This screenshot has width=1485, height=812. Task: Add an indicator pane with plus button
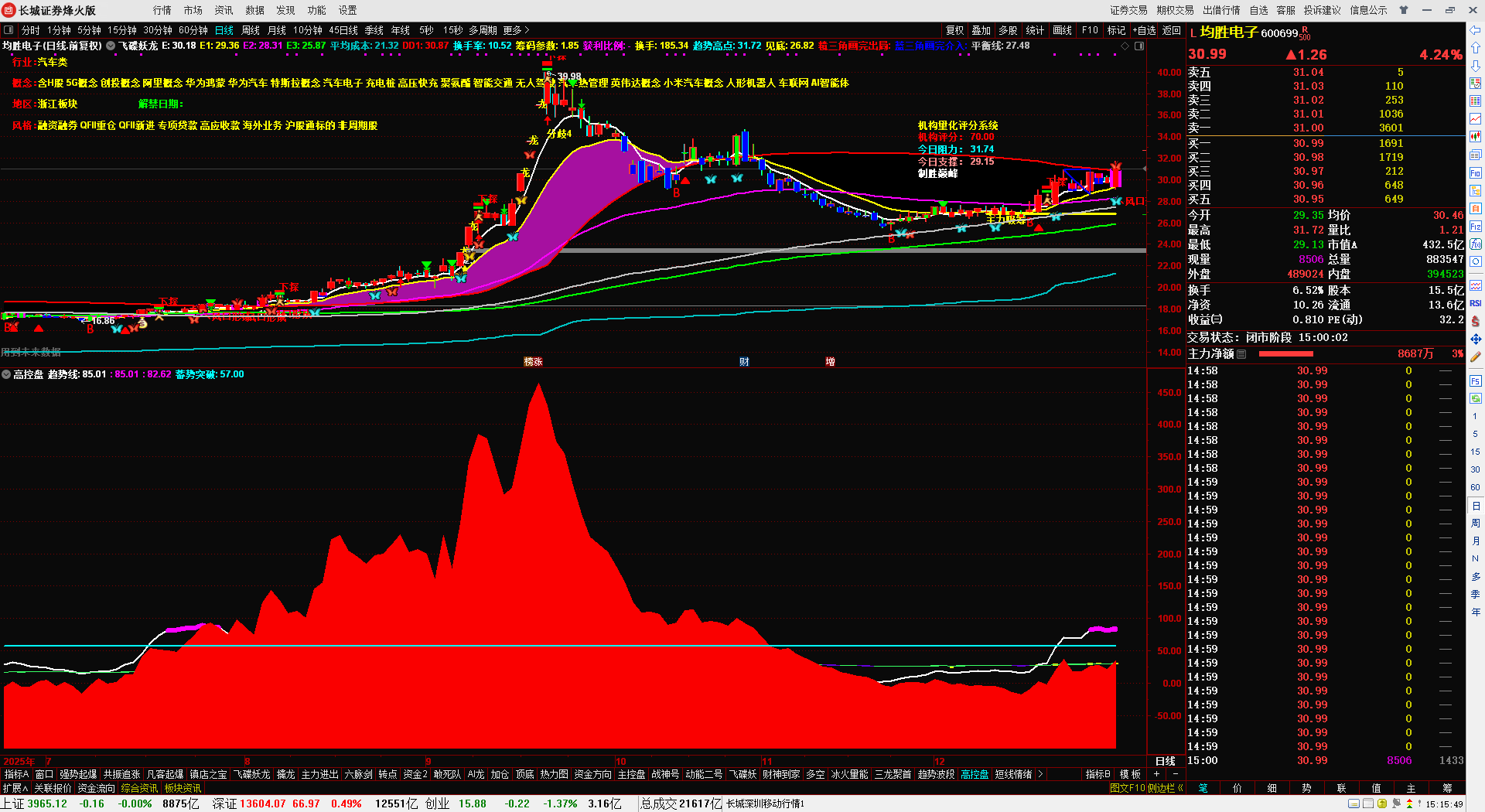pyautogui.click(x=1156, y=774)
